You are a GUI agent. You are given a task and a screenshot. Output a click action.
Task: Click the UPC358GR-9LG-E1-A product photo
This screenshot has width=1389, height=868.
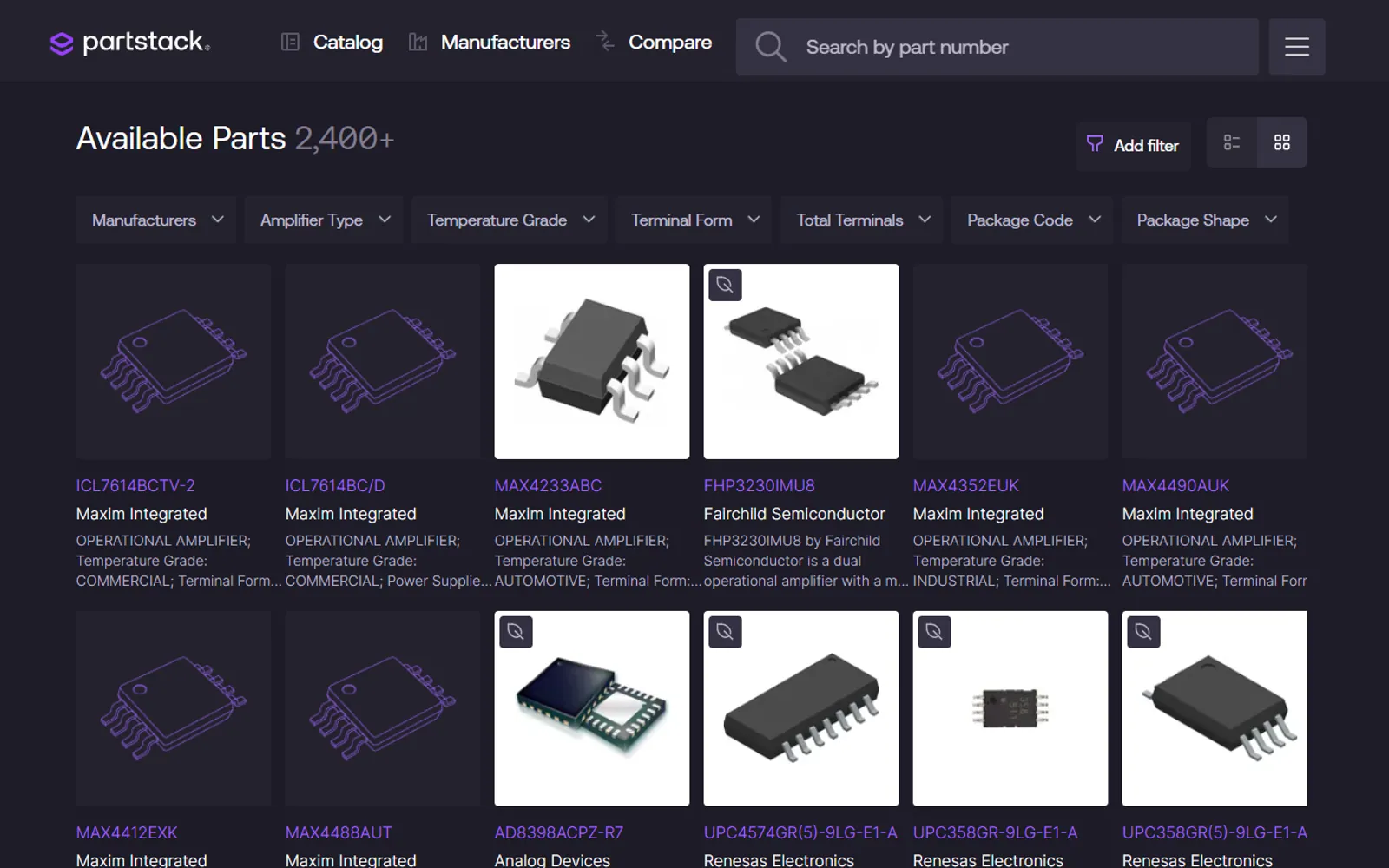(x=1010, y=708)
